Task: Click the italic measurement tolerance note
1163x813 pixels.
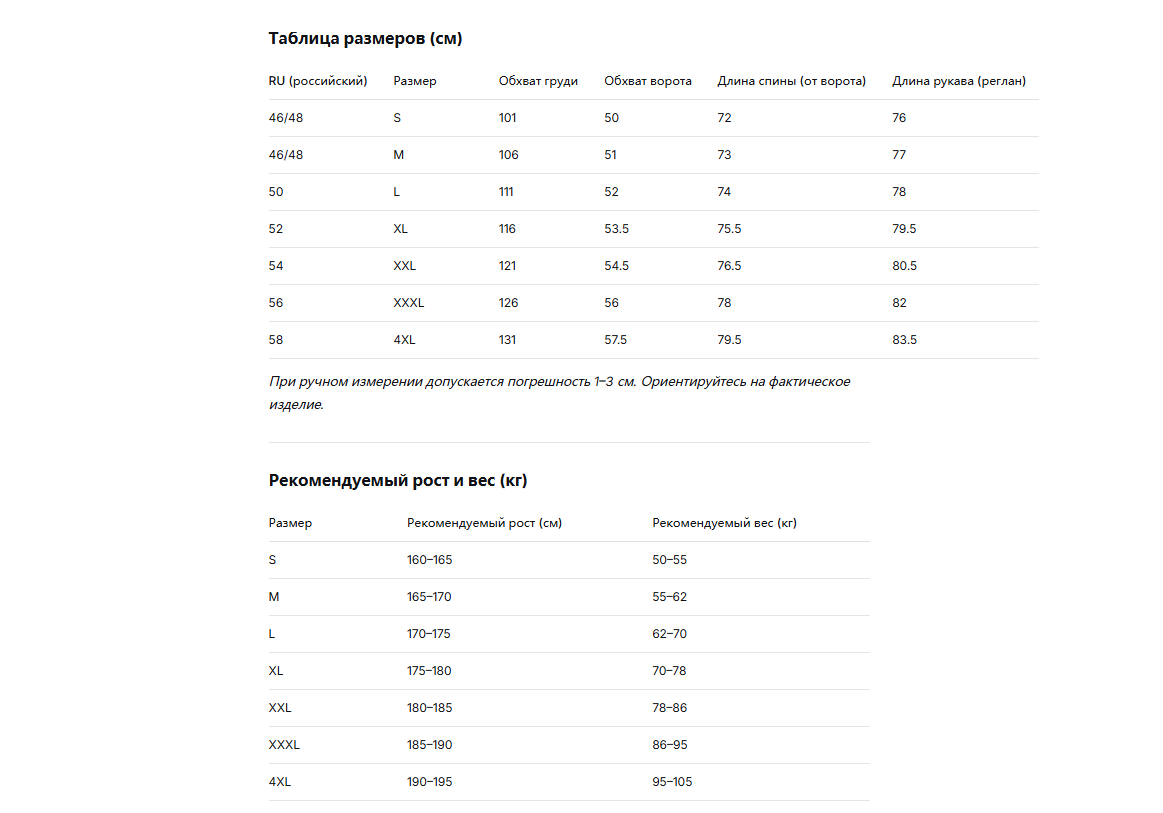Action: pyautogui.click(x=559, y=392)
